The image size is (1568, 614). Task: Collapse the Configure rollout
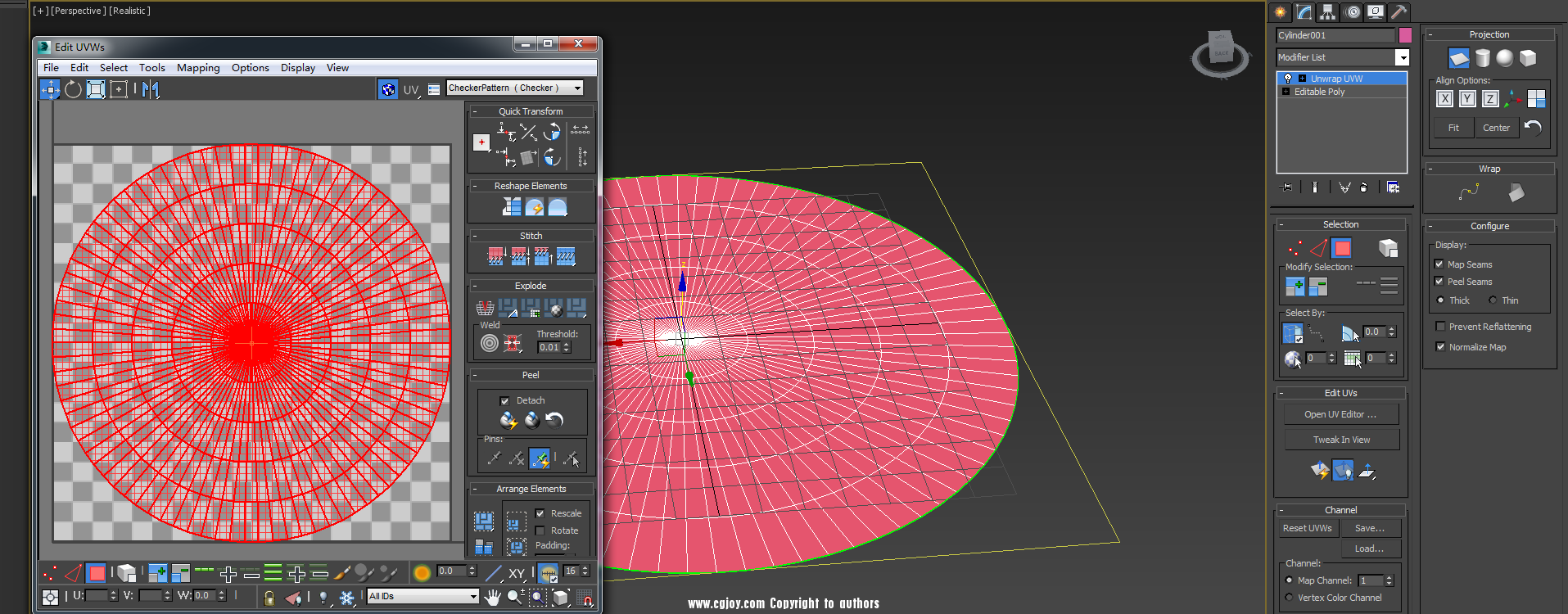click(1430, 226)
